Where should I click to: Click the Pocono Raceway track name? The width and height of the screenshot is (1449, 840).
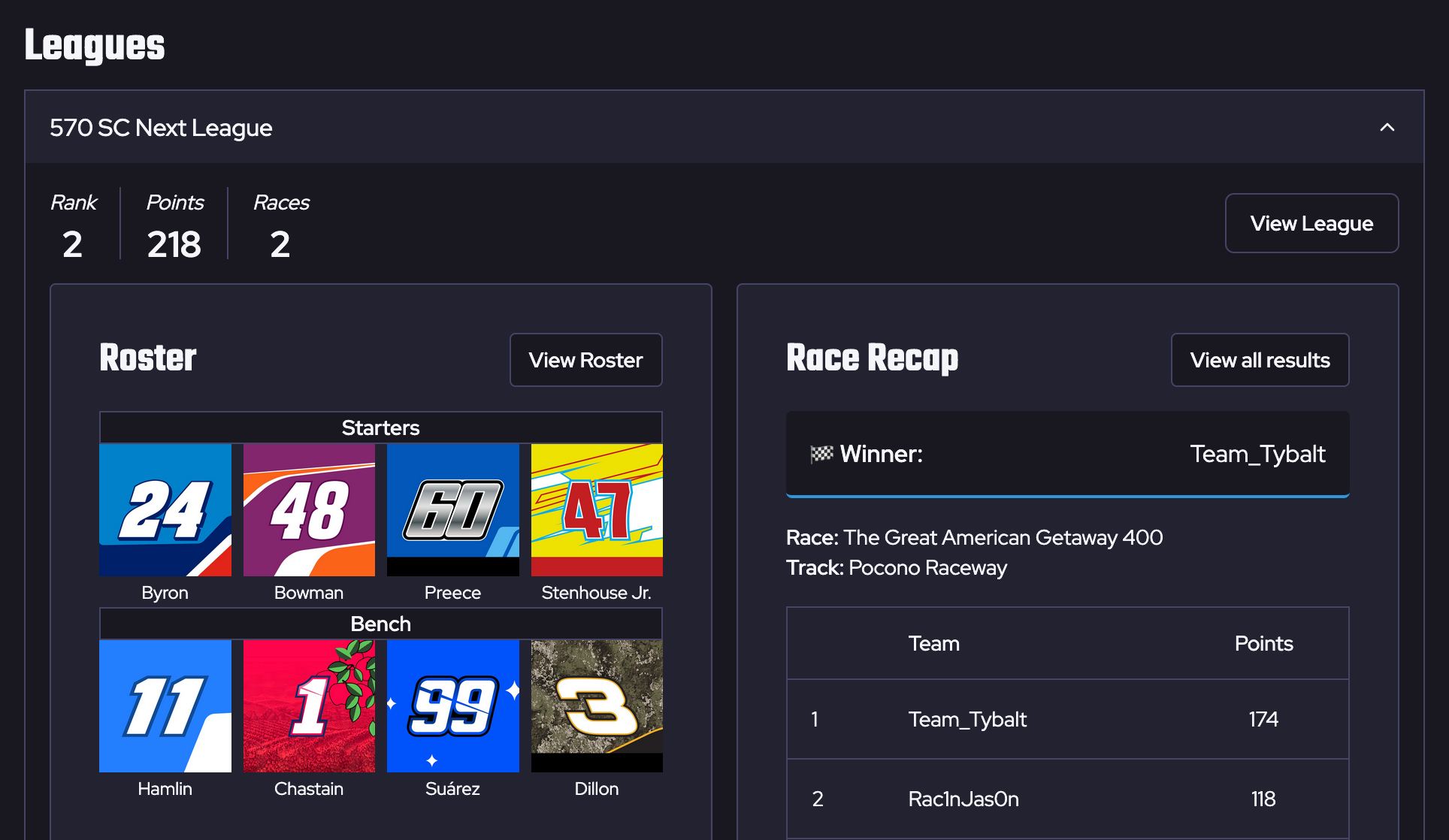[x=927, y=567]
